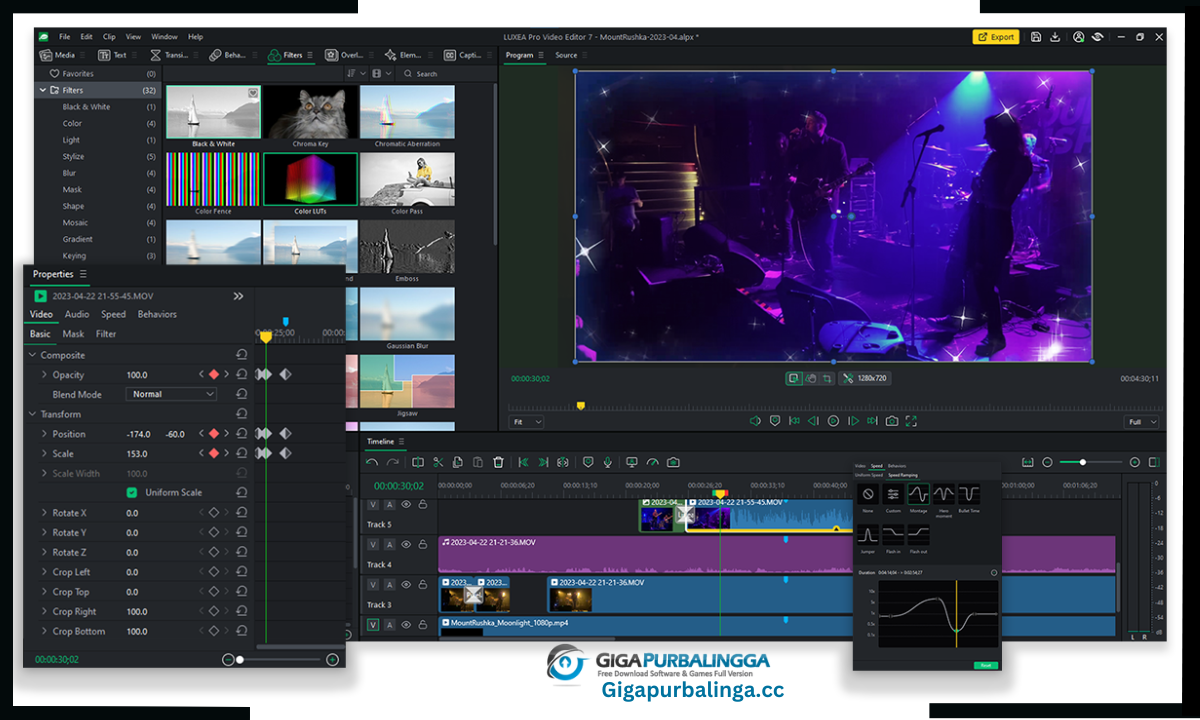Select the crop tool below the preview
1200x720 pixels.
pyautogui.click(x=828, y=378)
